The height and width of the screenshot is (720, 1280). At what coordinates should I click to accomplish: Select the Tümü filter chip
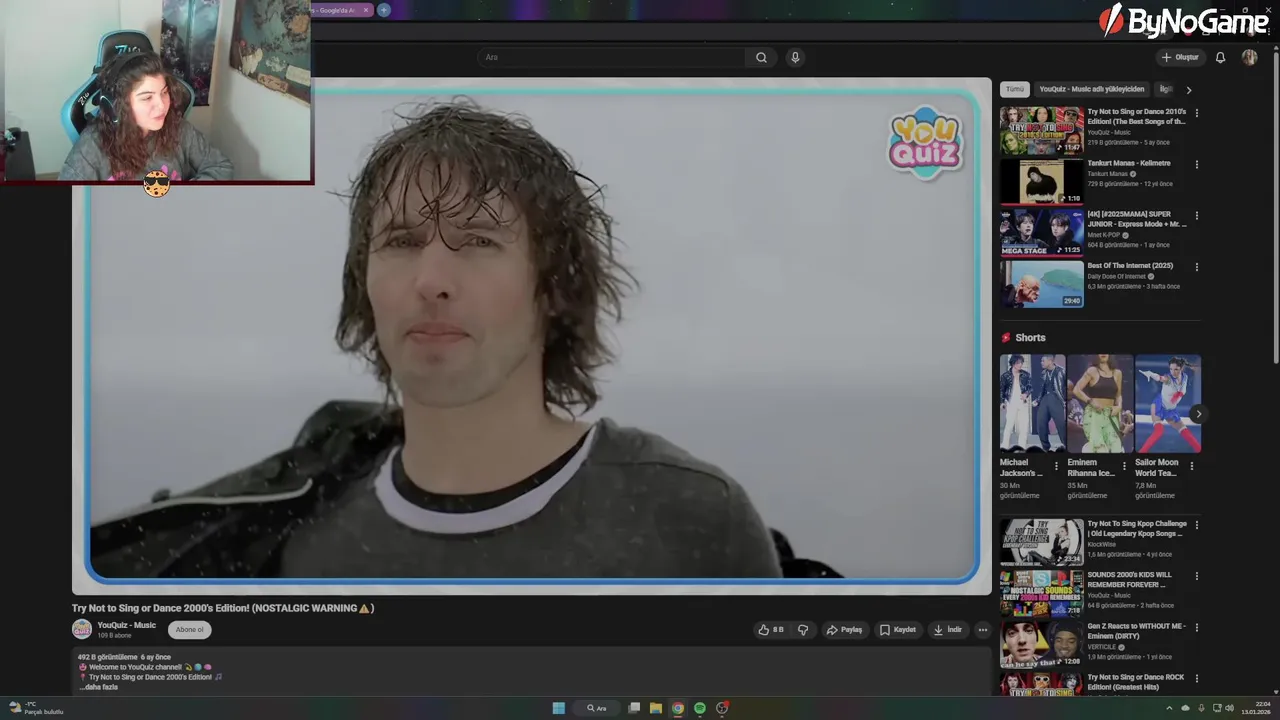[x=1015, y=89]
